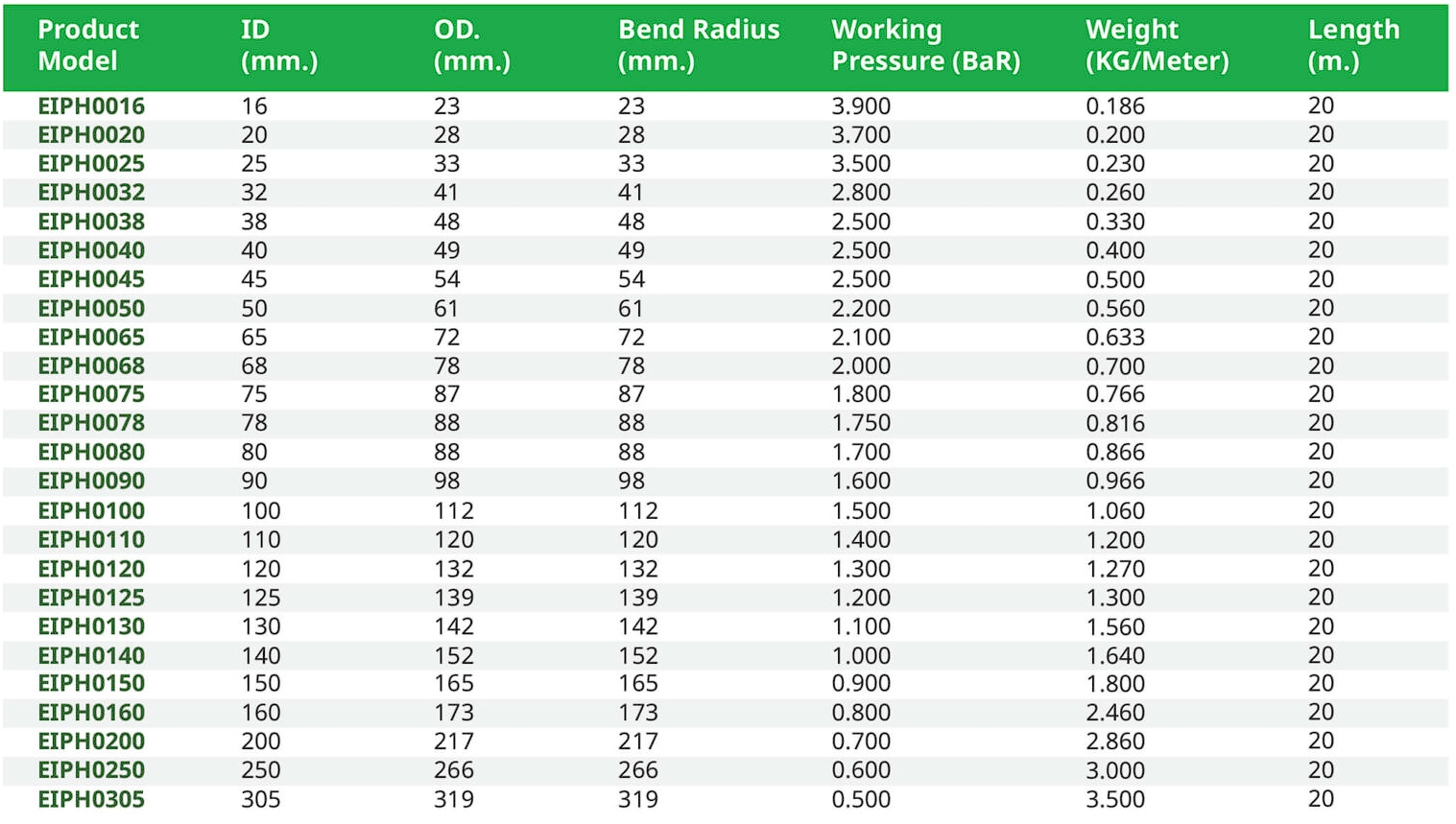Click the Weight (KG/Meter) column header
Image resolution: width=1456 pixels, height=824 pixels.
click(x=1157, y=45)
